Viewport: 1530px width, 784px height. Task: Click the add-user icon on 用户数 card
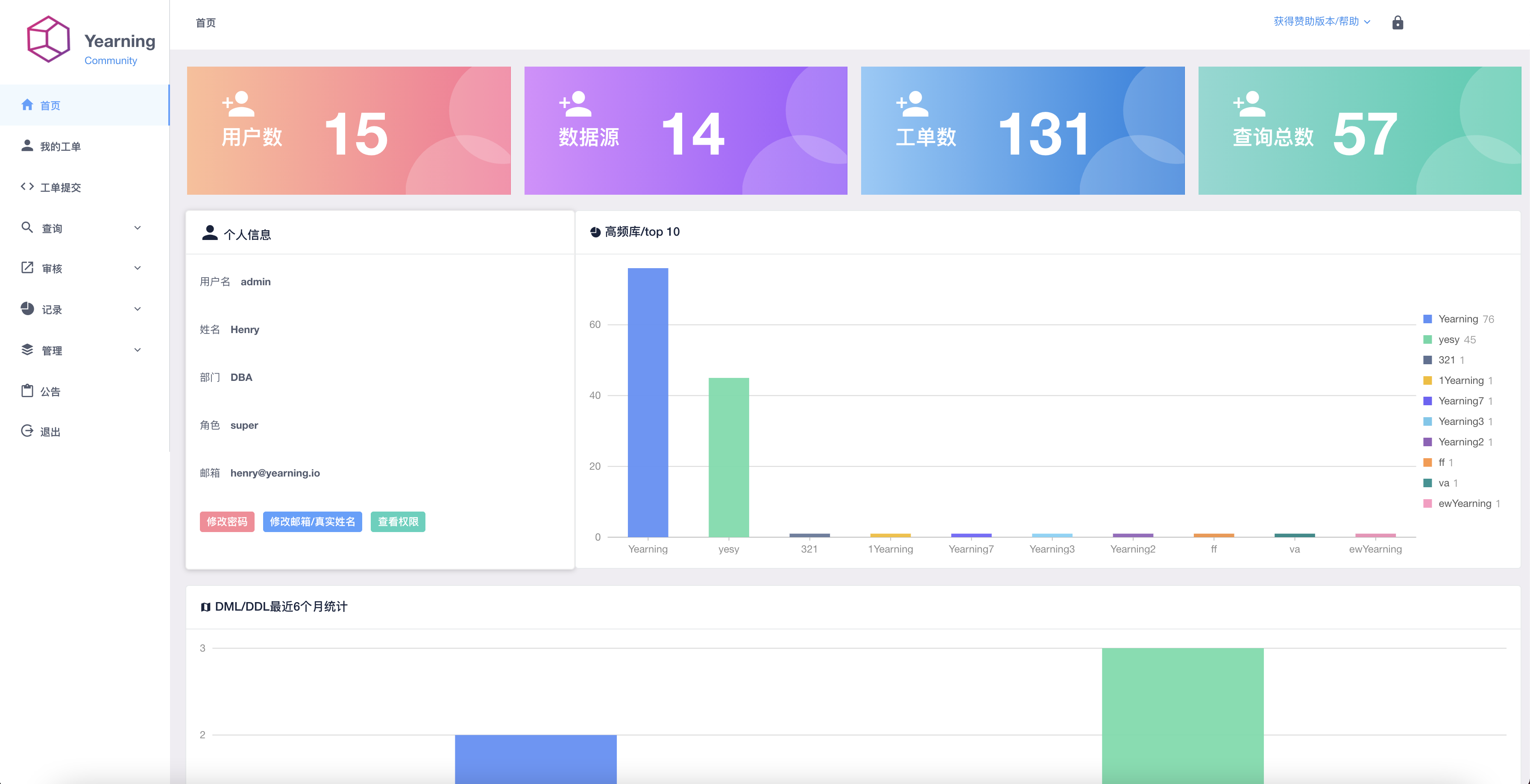coord(238,104)
